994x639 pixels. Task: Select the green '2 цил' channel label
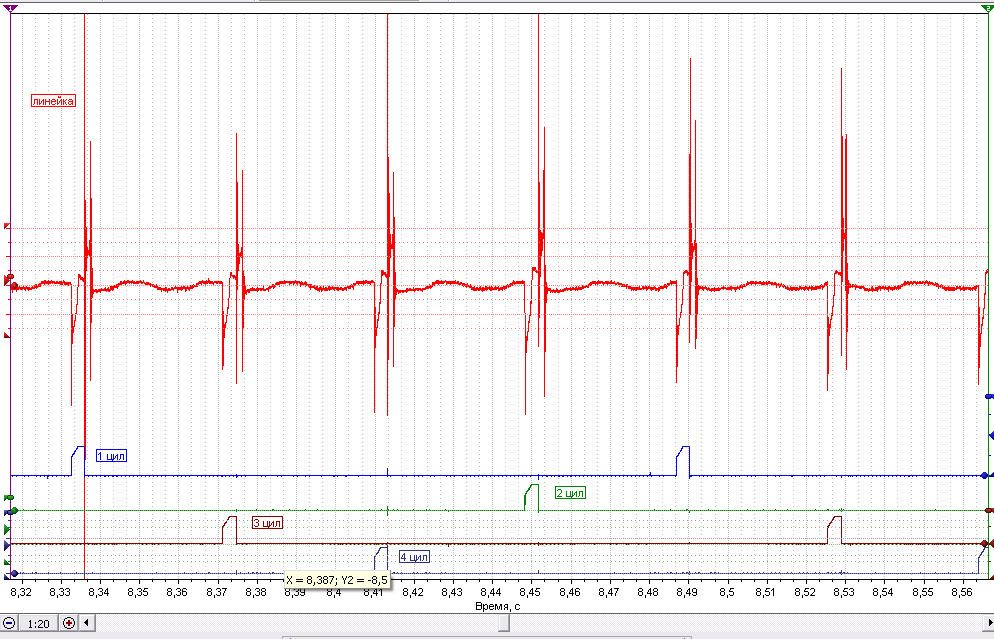coord(570,493)
